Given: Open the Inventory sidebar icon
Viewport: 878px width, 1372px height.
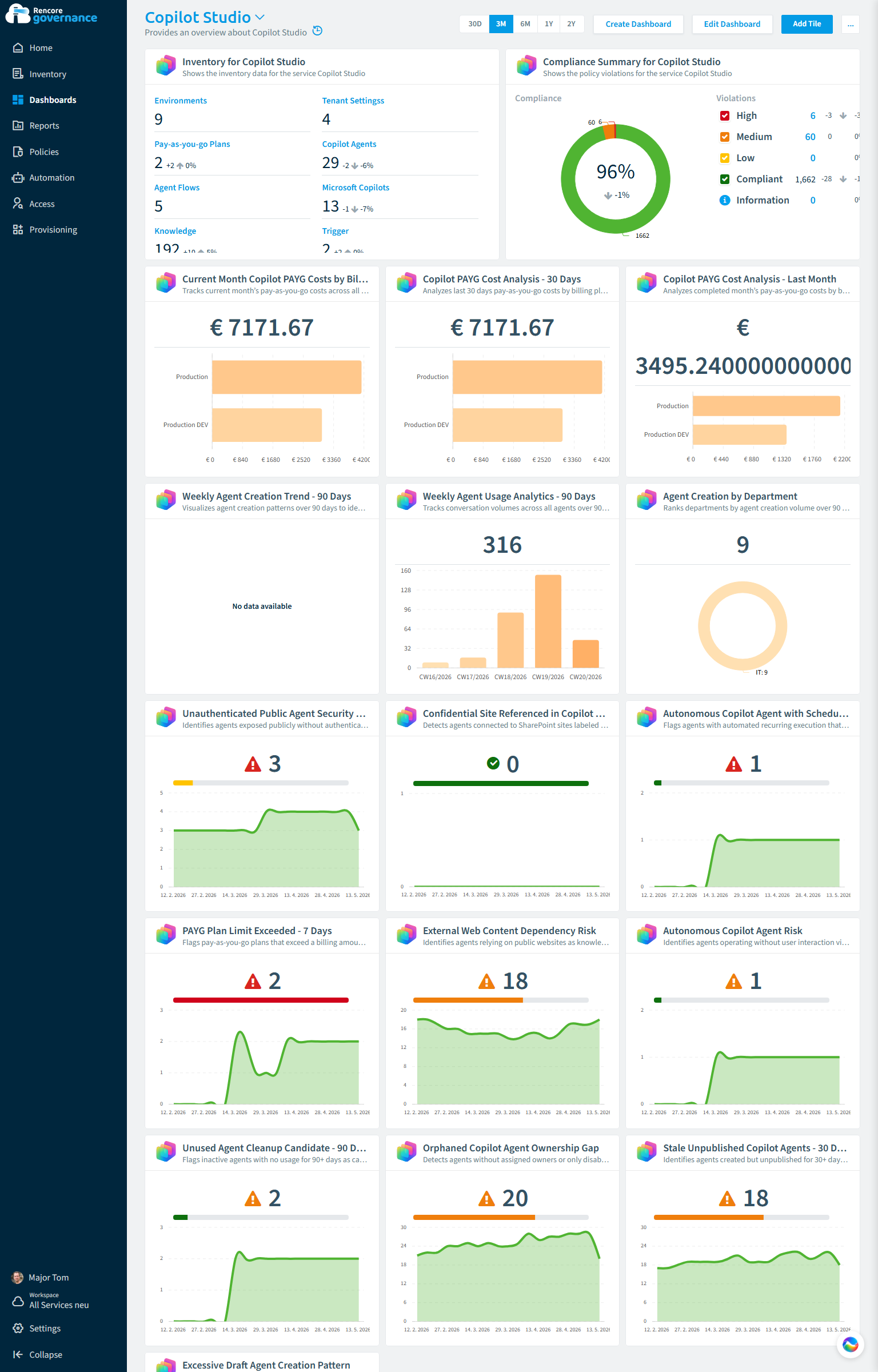Looking at the screenshot, I should [x=18, y=74].
